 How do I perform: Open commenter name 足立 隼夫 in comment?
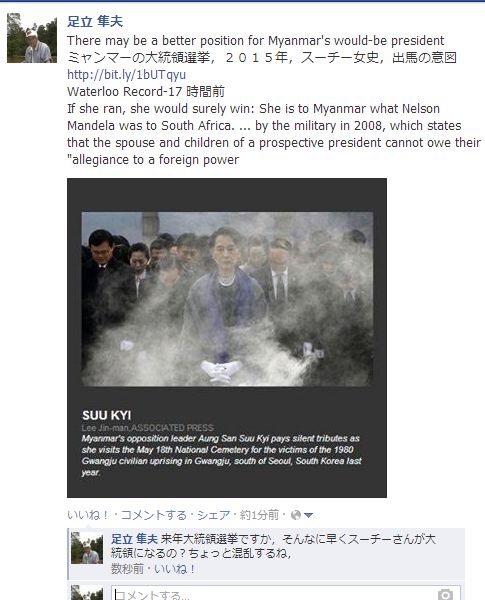tap(134, 539)
